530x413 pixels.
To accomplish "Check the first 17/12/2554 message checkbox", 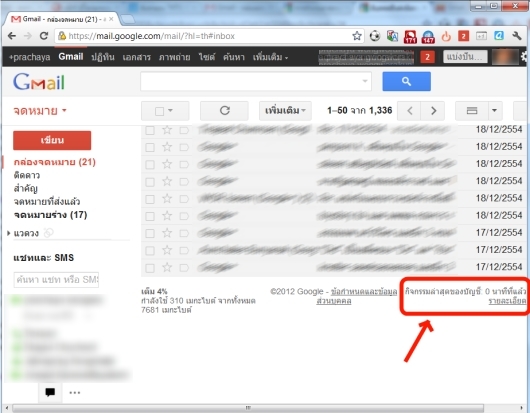I will (150, 233).
